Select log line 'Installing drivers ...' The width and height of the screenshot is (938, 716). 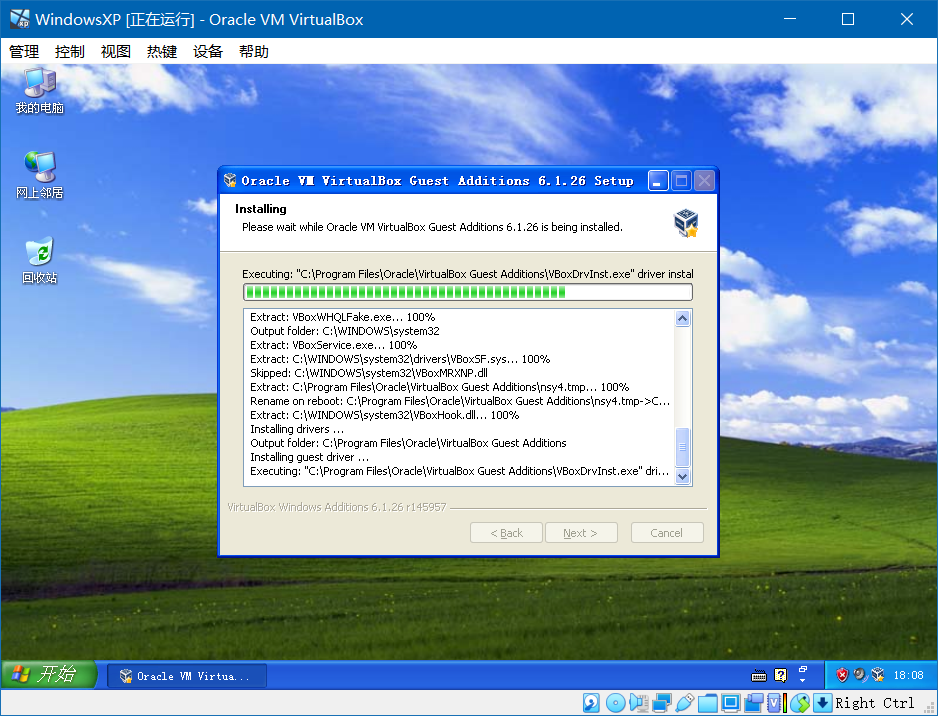click(x=297, y=429)
